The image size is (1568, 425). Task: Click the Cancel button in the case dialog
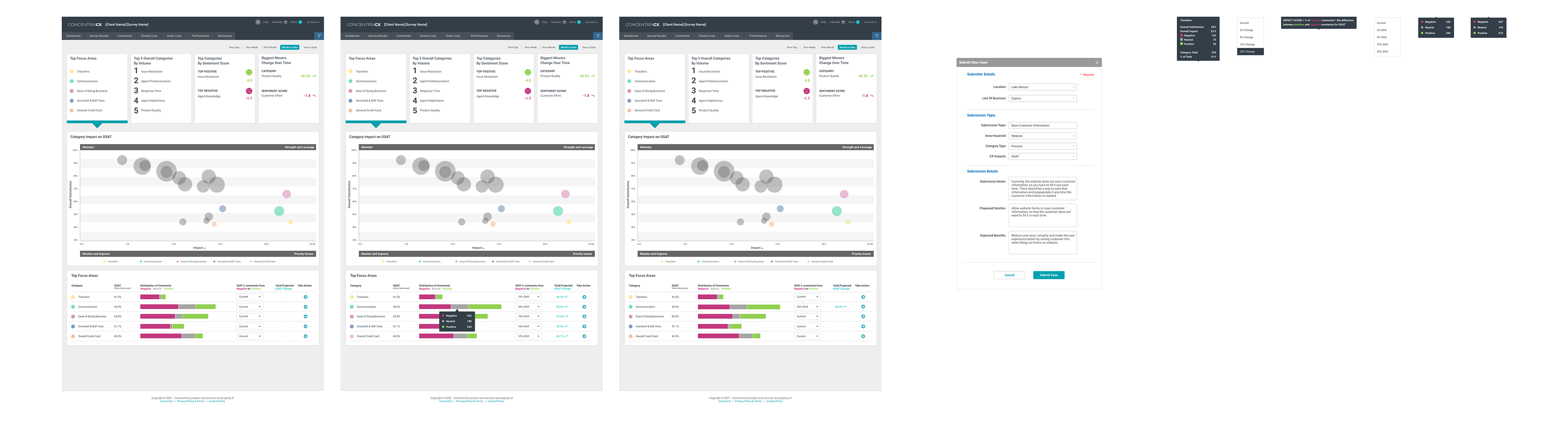tap(1009, 275)
